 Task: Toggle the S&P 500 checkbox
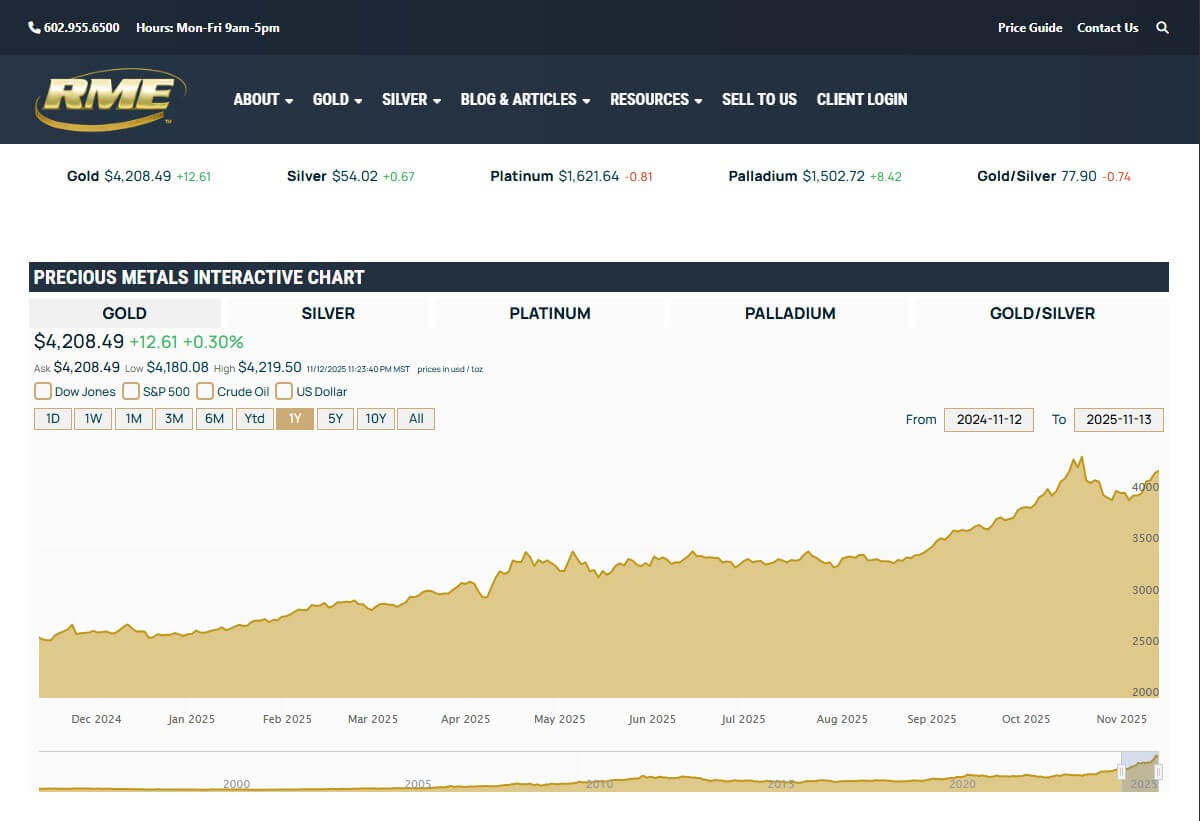coord(131,391)
